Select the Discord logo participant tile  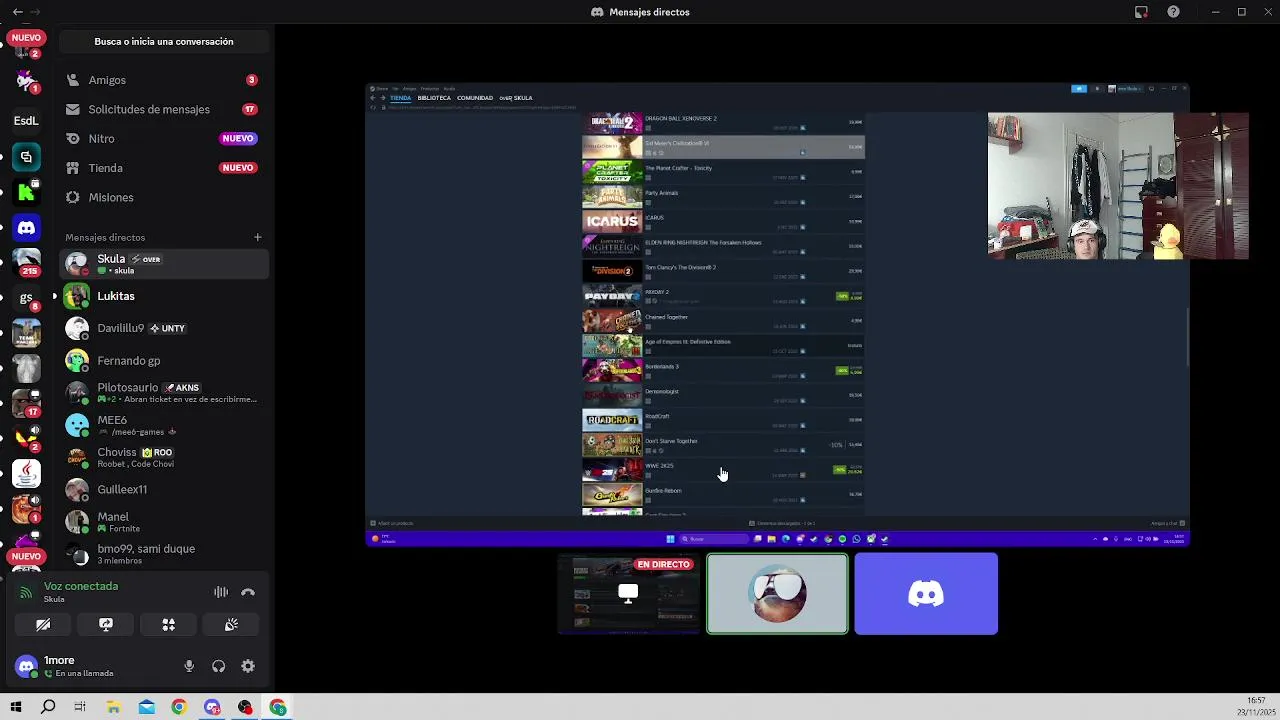click(926, 594)
